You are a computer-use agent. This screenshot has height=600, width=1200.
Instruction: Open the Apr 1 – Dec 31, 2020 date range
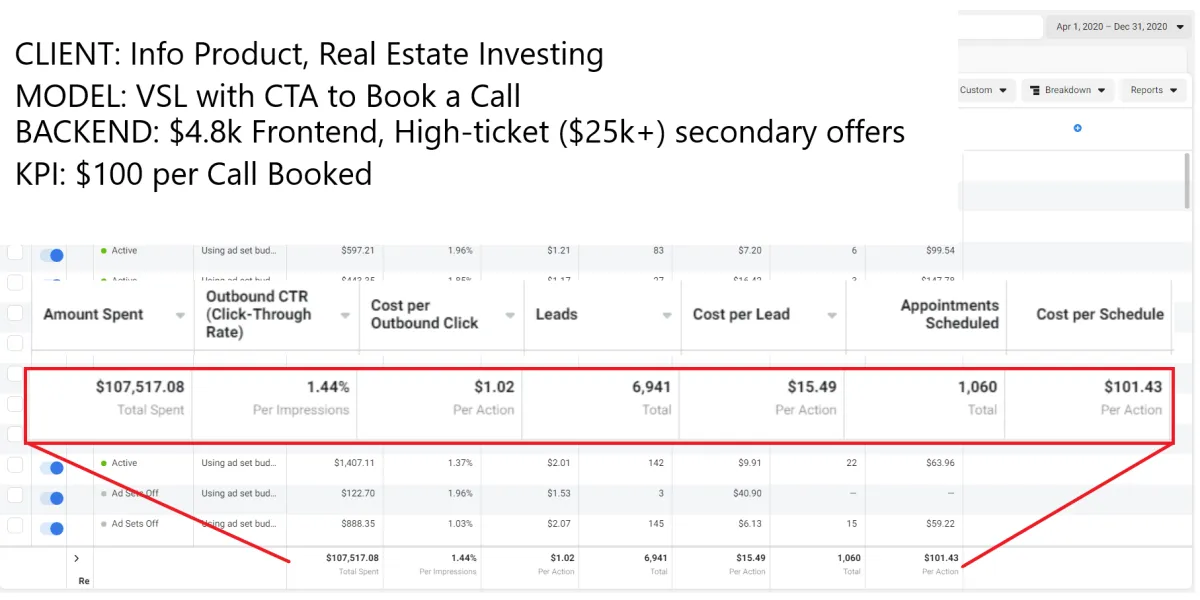pos(1117,27)
